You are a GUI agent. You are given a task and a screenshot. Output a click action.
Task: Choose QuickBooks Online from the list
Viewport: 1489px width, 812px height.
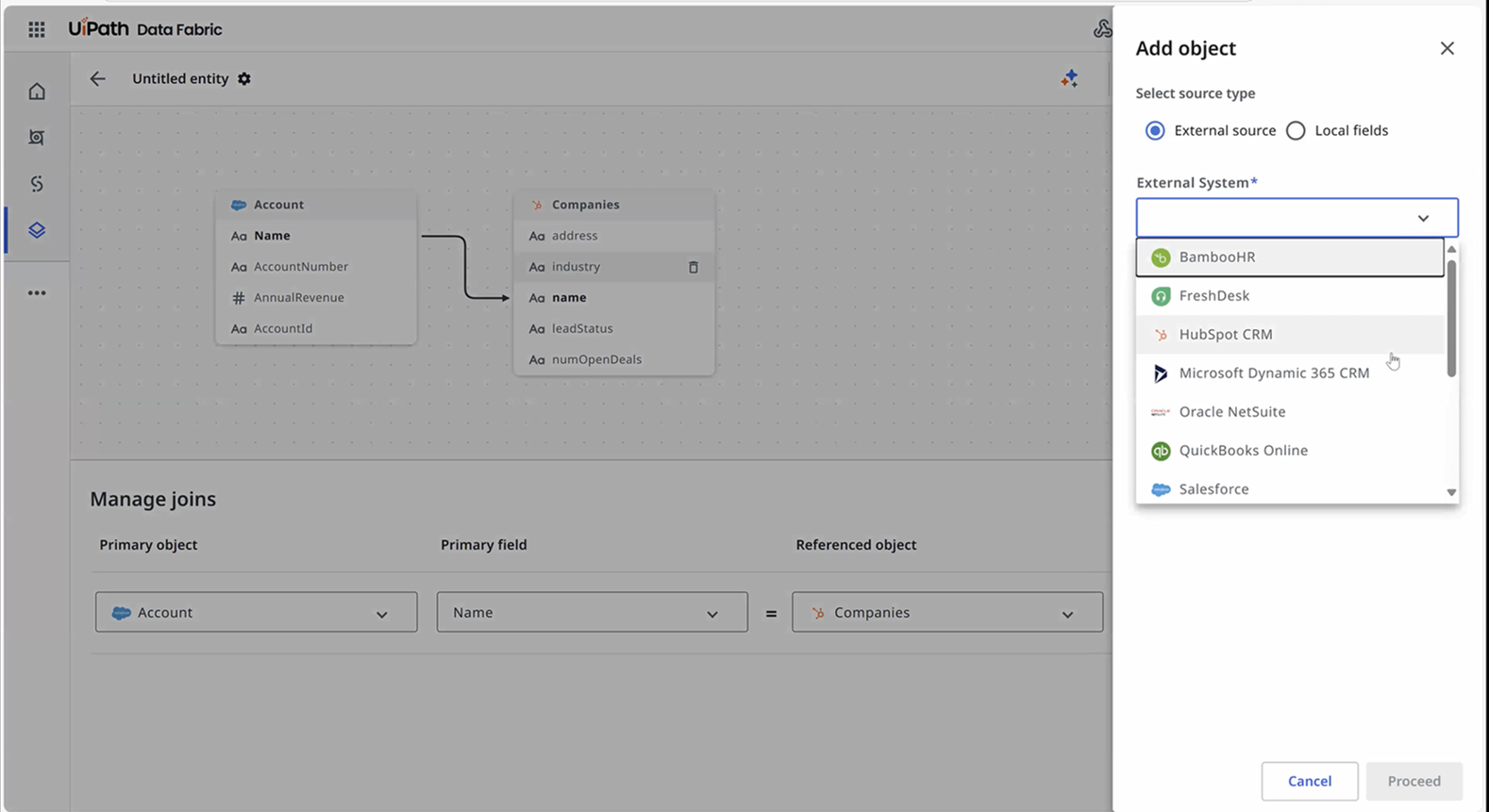(1290, 451)
